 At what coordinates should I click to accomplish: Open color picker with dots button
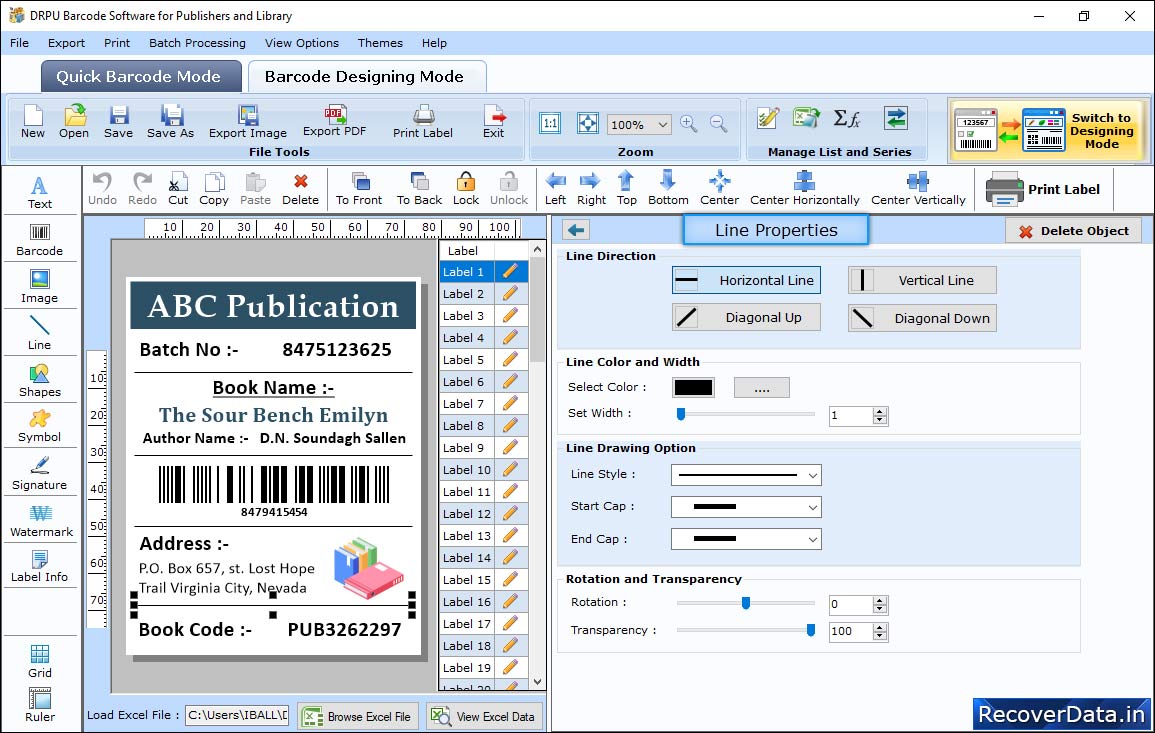762,387
